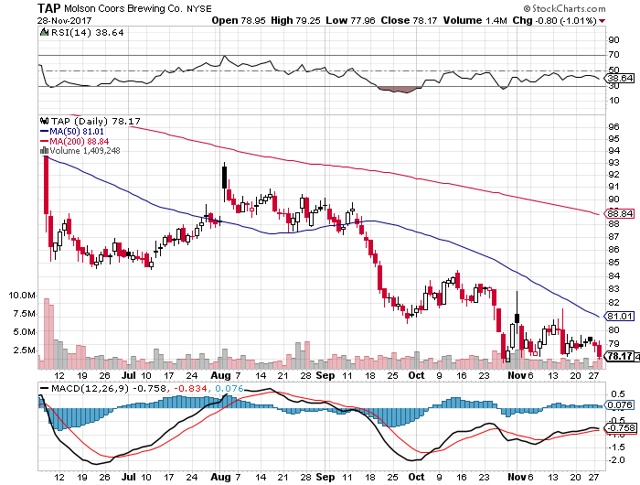Click the MACD(12,26,9) -0.758 legend label

(108, 388)
